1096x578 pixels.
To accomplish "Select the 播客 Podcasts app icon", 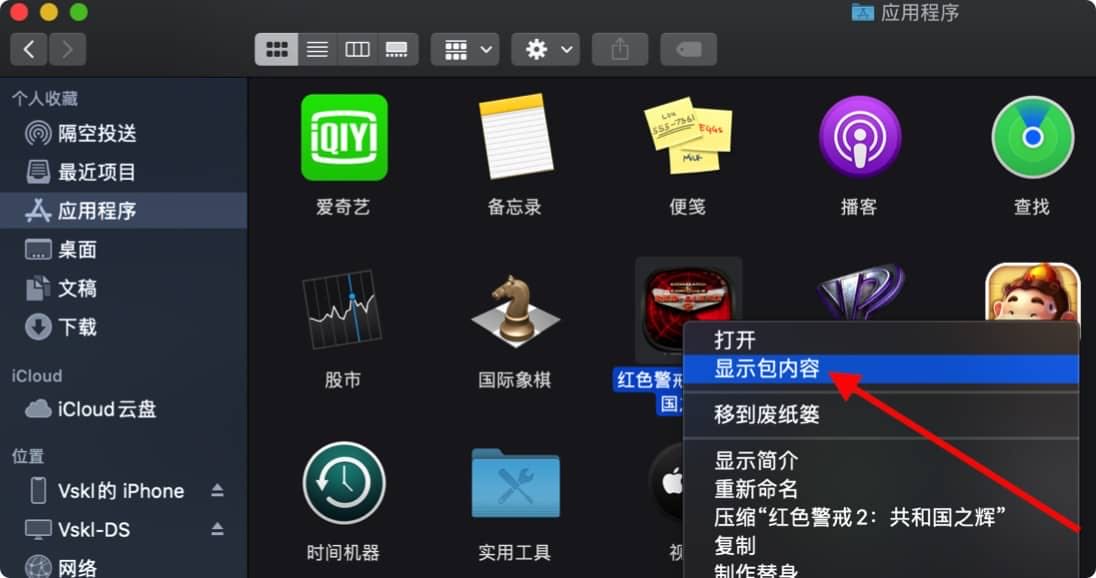I will (860, 137).
